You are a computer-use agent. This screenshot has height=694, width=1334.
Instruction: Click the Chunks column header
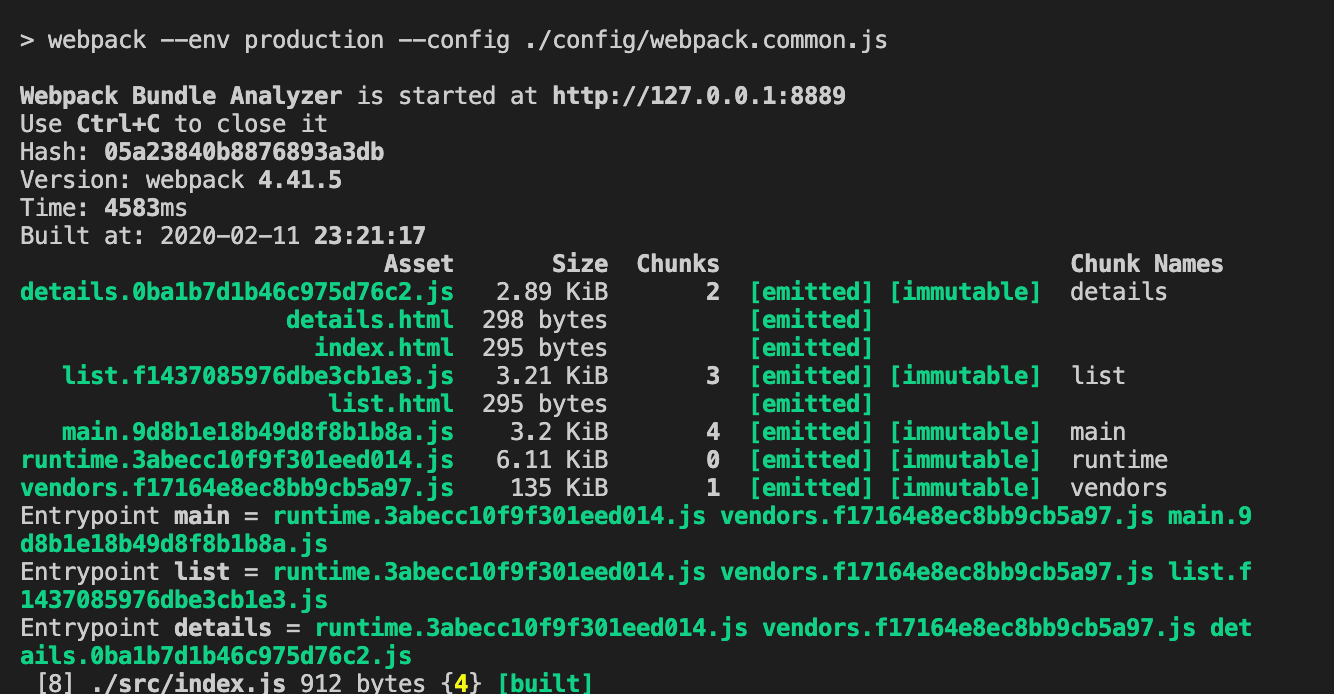pos(677,264)
